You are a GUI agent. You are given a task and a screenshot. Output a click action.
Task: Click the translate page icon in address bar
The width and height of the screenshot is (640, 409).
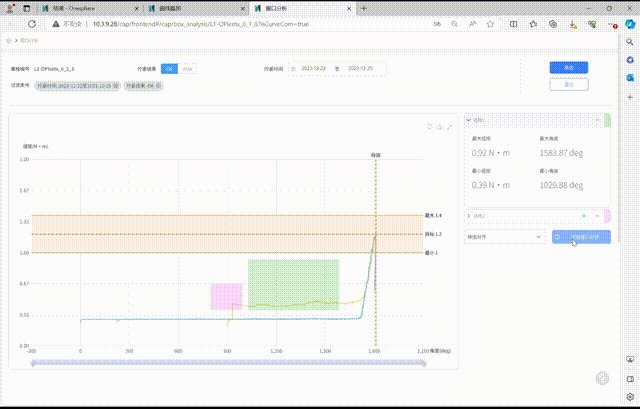[437, 24]
